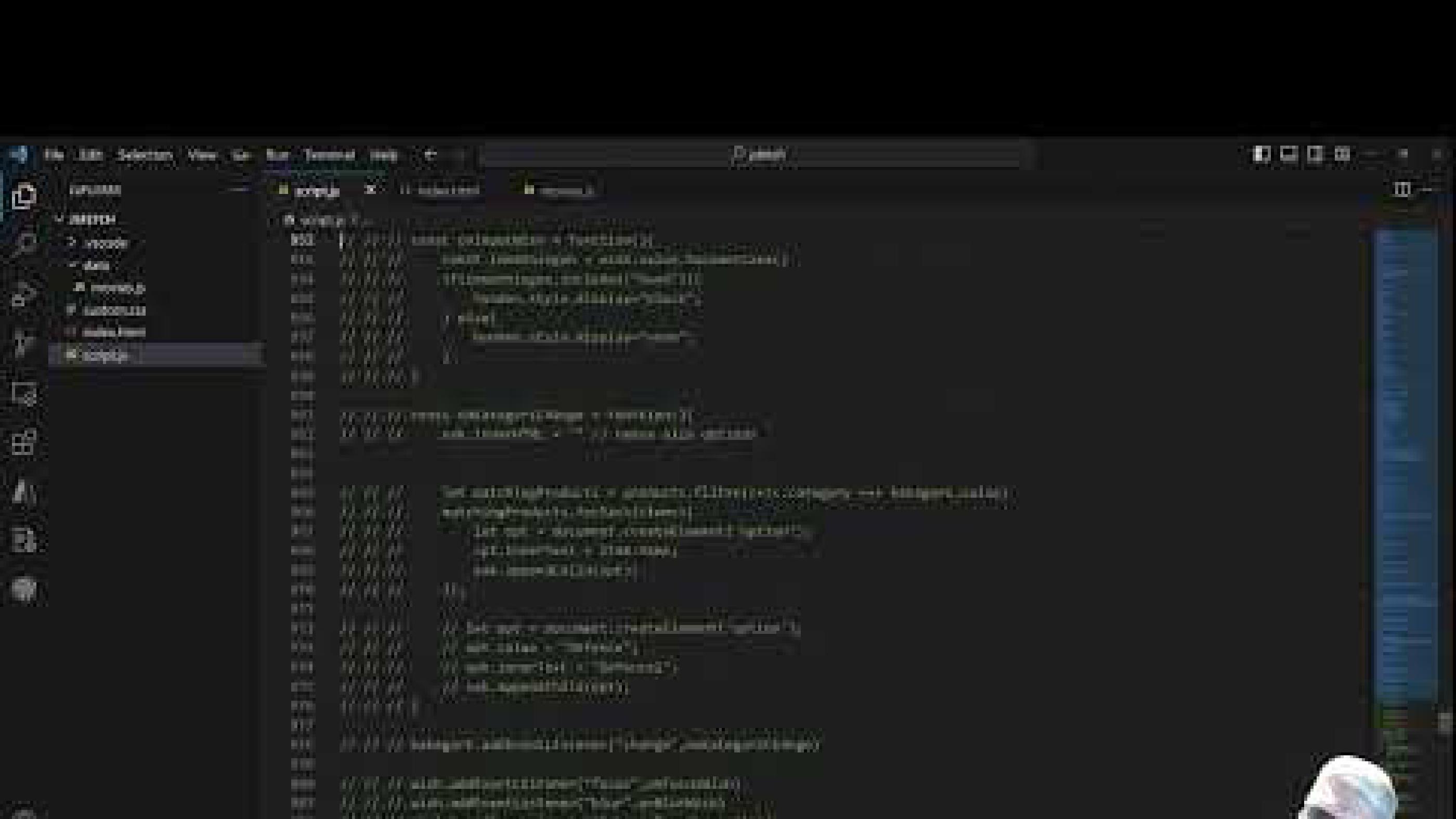Open the Terminal menu
Viewport: 1456px width, 819px height.
[x=331, y=154]
